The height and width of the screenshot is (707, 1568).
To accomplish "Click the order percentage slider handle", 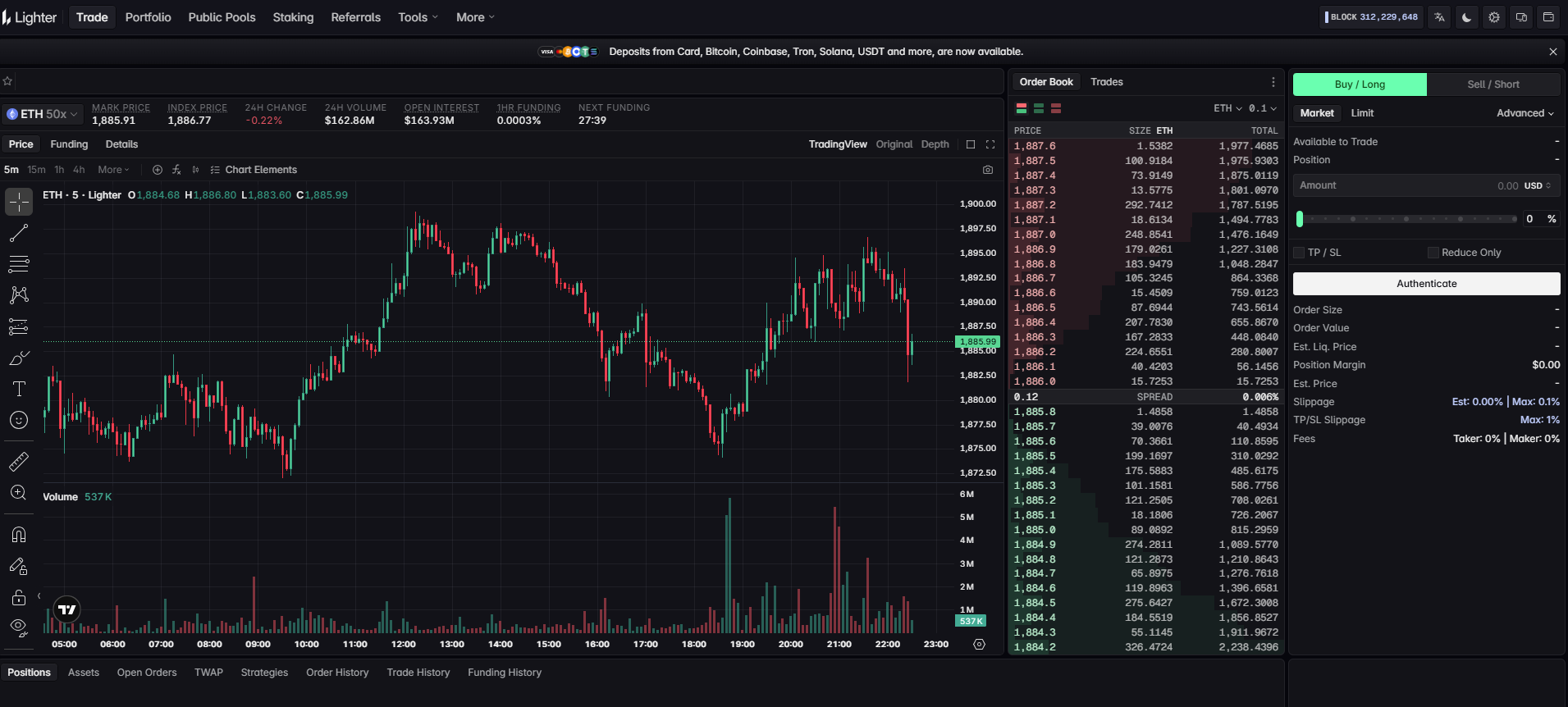I will click(x=1300, y=219).
